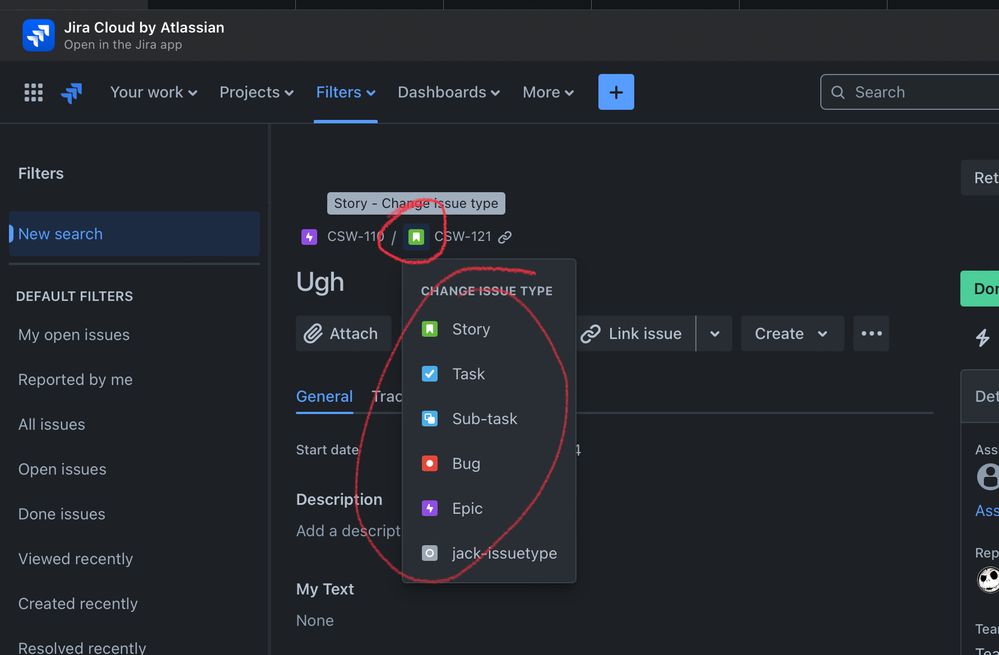Open the Link issue chevron dropdown
This screenshot has width=999, height=655.
pyautogui.click(x=714, y=333)
